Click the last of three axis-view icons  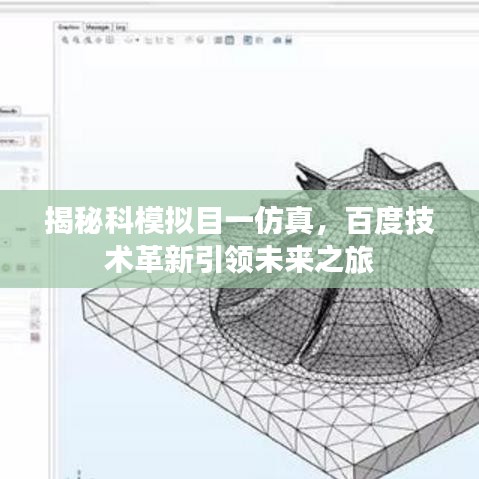point(170,40)
